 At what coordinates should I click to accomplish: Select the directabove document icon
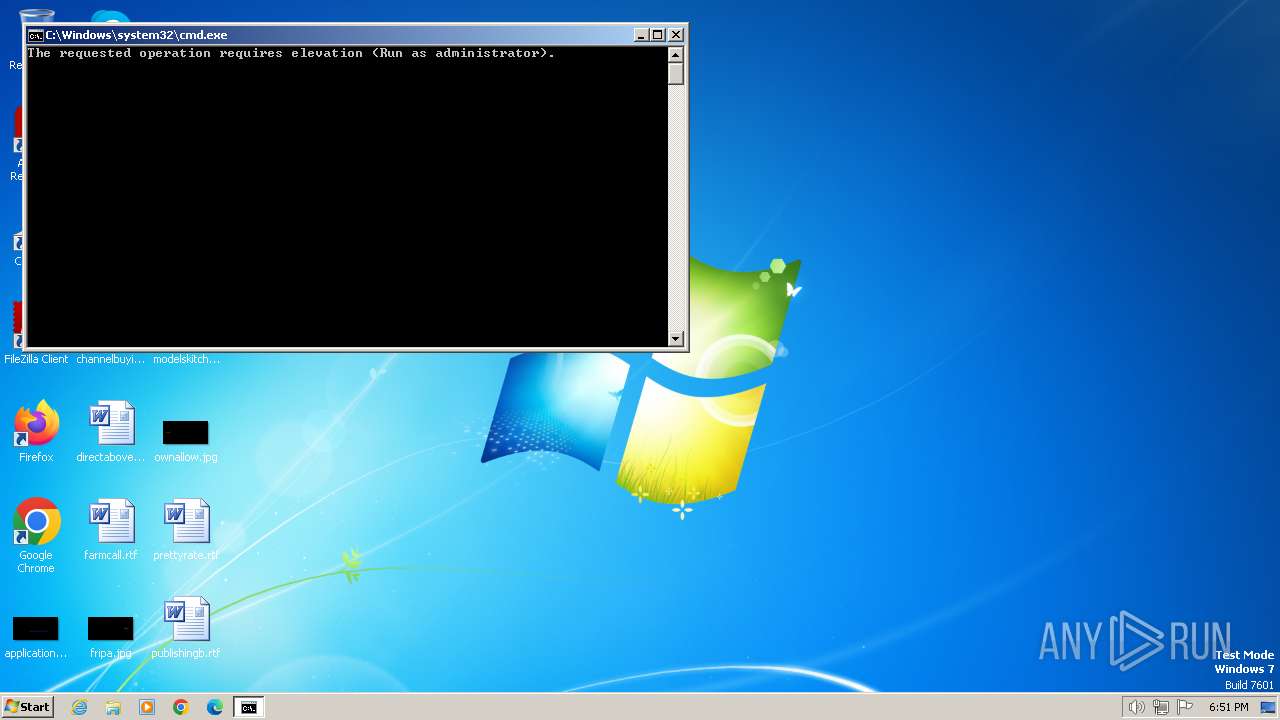point(111,432)
